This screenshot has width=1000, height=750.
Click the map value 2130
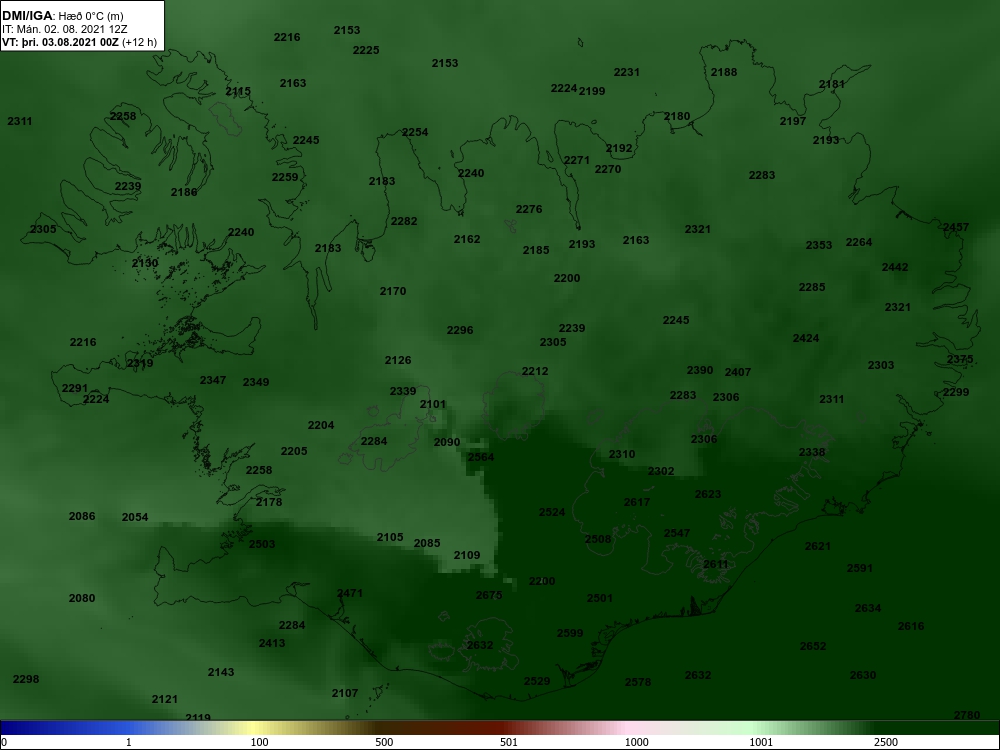(x=145, y=263)
